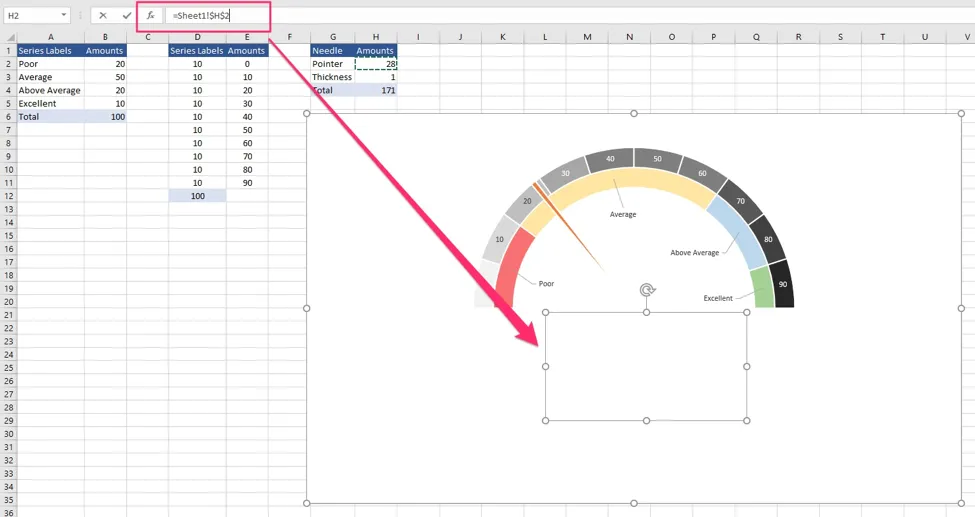
Task: Click cell E11 showing 90
Action: point(247,183)
